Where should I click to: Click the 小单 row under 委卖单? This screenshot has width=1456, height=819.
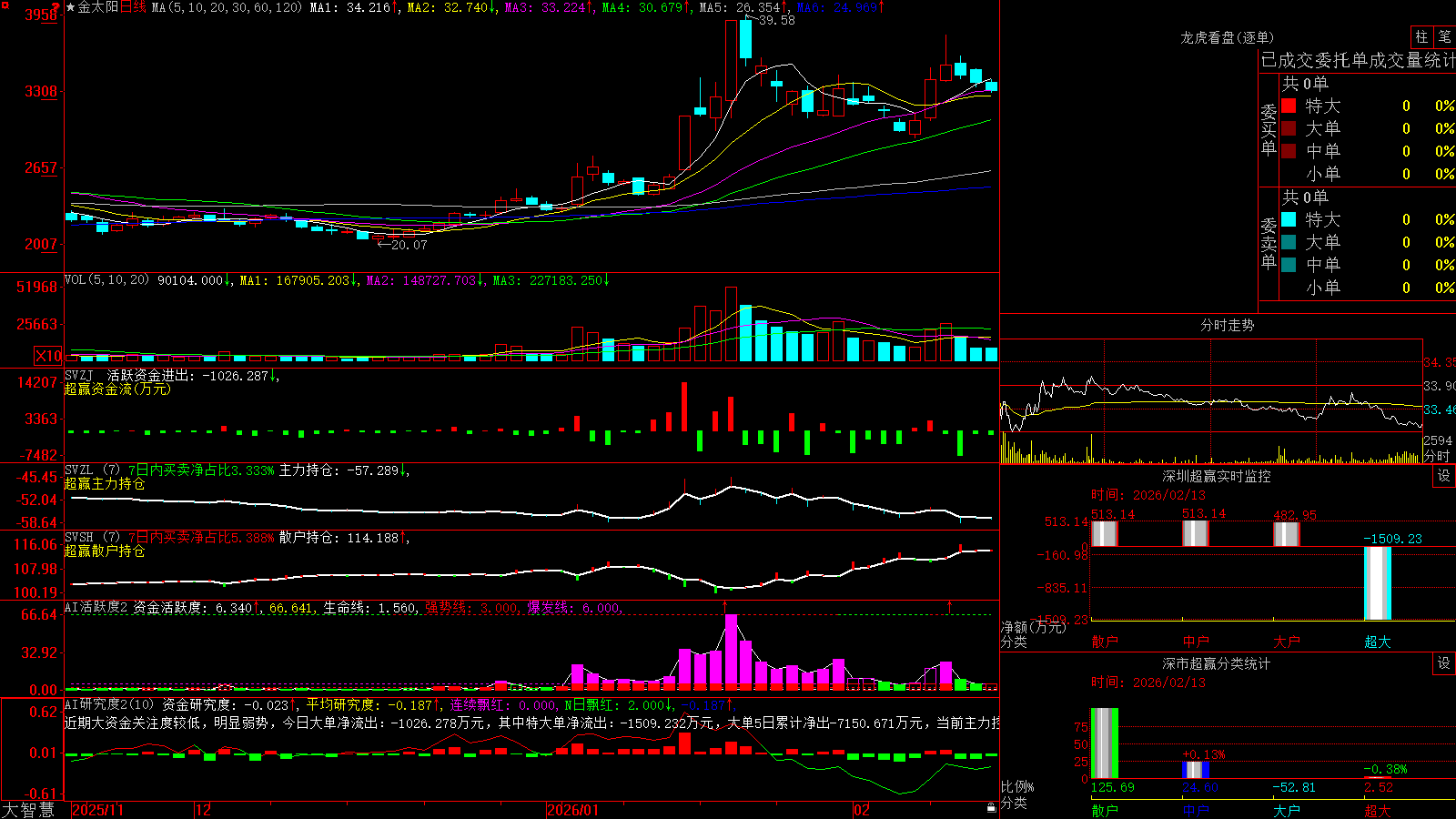(1368, 288)
